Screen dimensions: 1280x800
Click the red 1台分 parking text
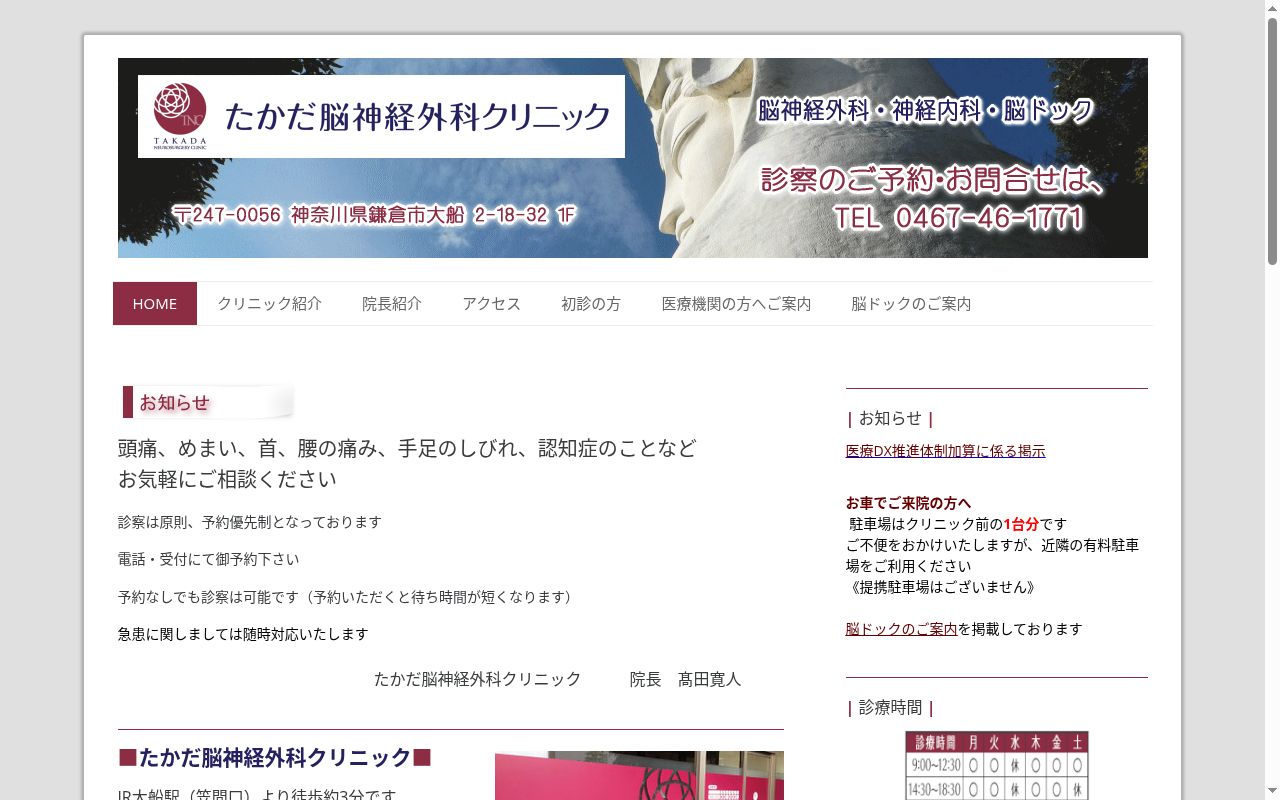(x=1021, y=524)
